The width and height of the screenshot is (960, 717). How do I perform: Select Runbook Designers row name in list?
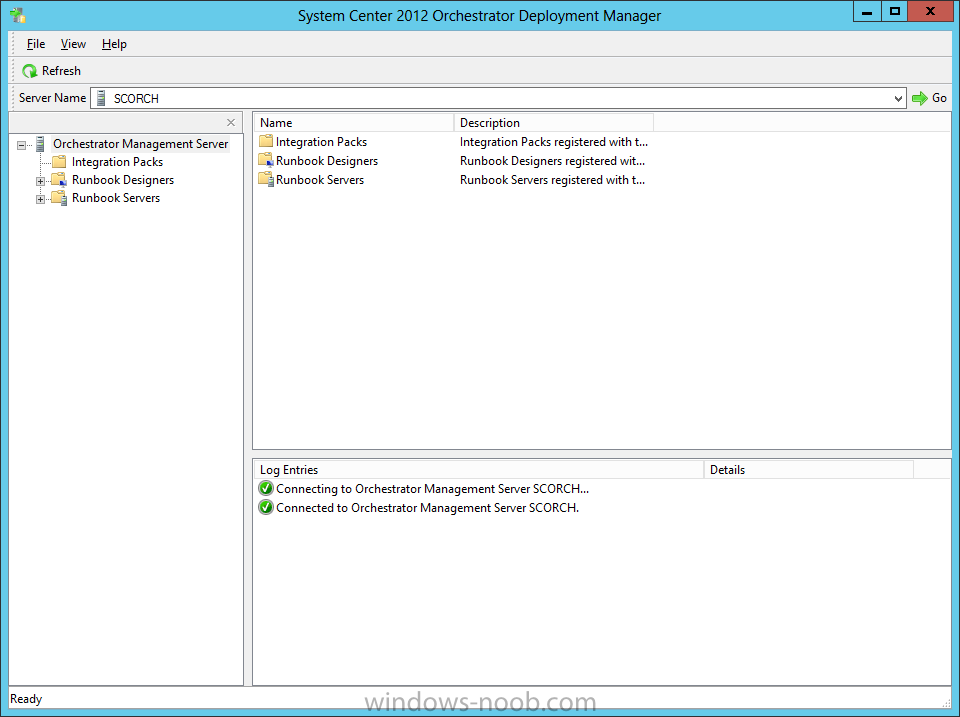(327, 160)
